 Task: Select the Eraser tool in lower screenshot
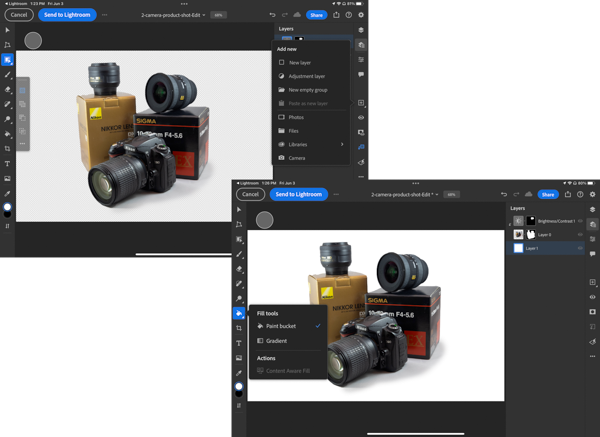(239, 269)
